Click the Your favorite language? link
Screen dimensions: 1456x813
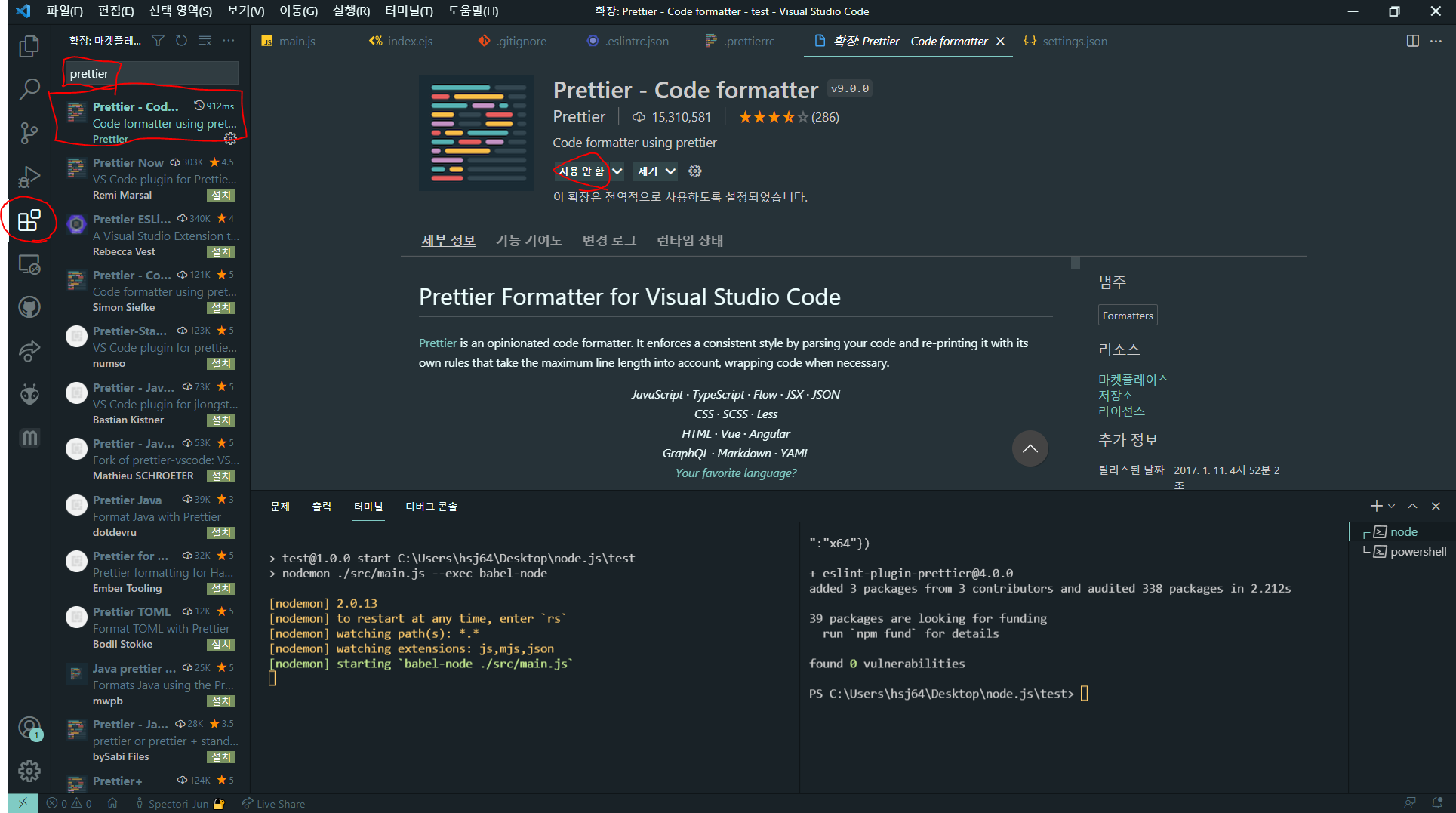(735, 473)
